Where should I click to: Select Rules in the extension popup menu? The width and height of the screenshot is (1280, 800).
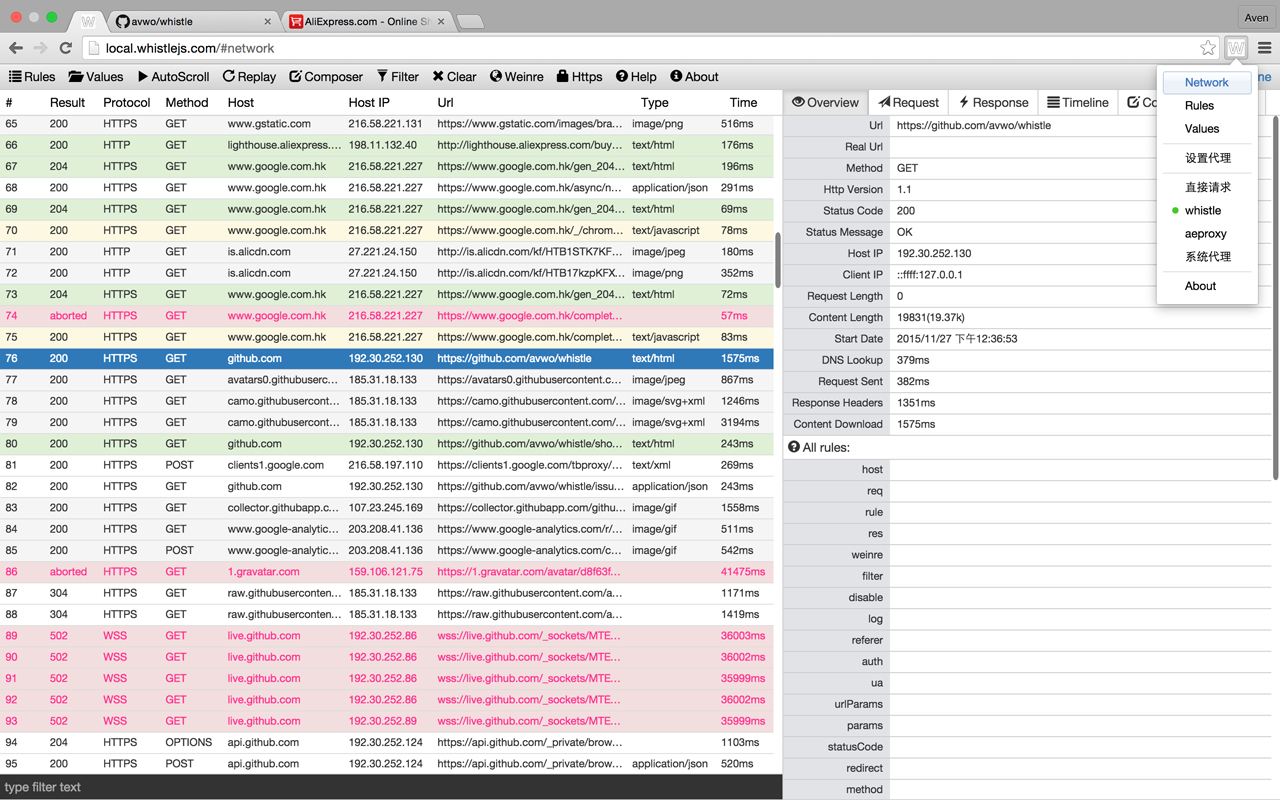point(1207,105)
